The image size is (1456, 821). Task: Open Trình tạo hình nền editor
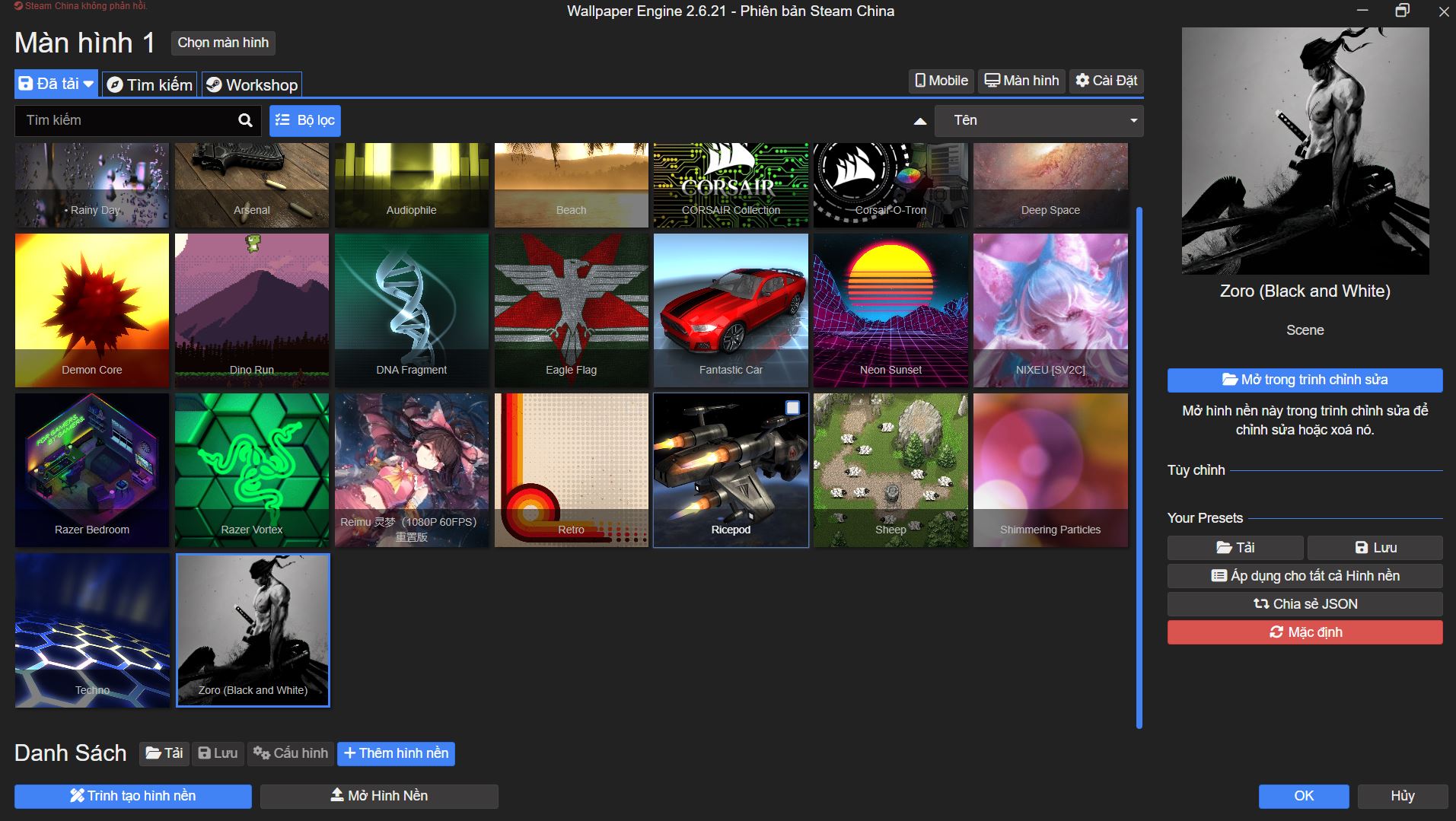(133, 796)
